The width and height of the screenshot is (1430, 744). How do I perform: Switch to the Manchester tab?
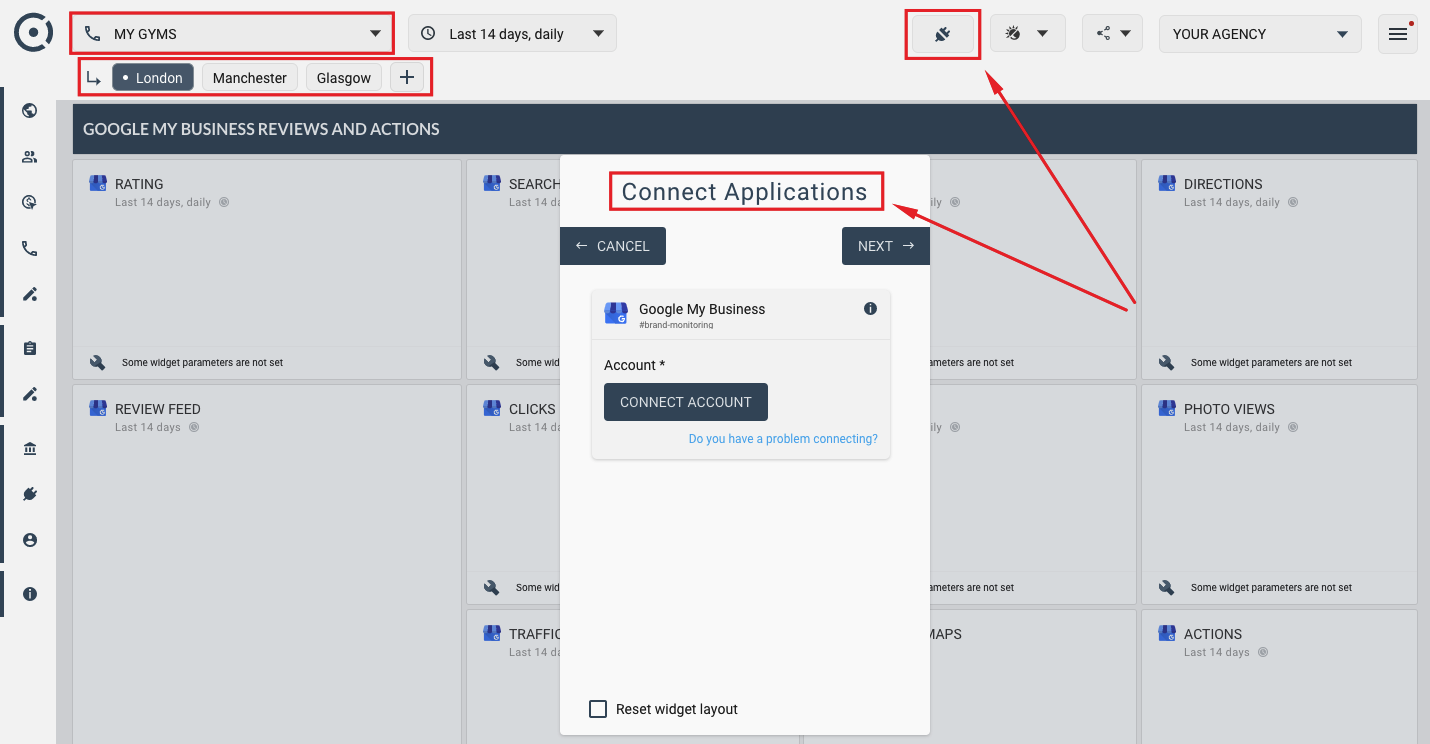pyautogui.click(x=250, y=78)
